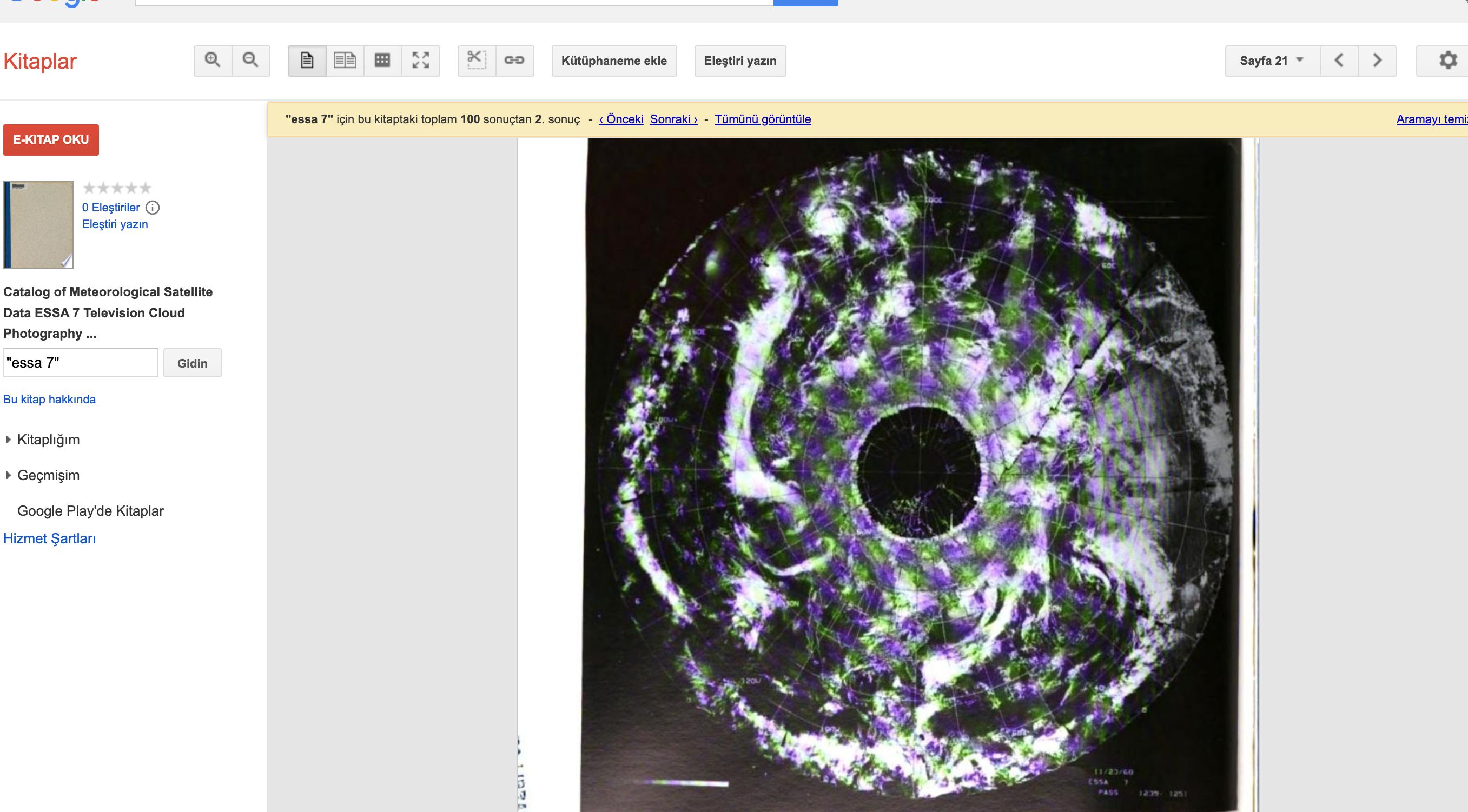Go to next page arrow

click(1377, 61)
